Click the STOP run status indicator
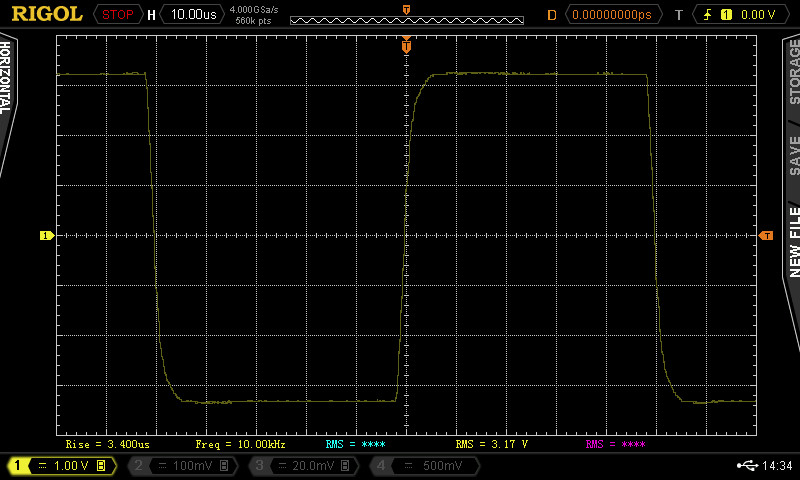This screenshot has width=800, height=480. (118, 14)
